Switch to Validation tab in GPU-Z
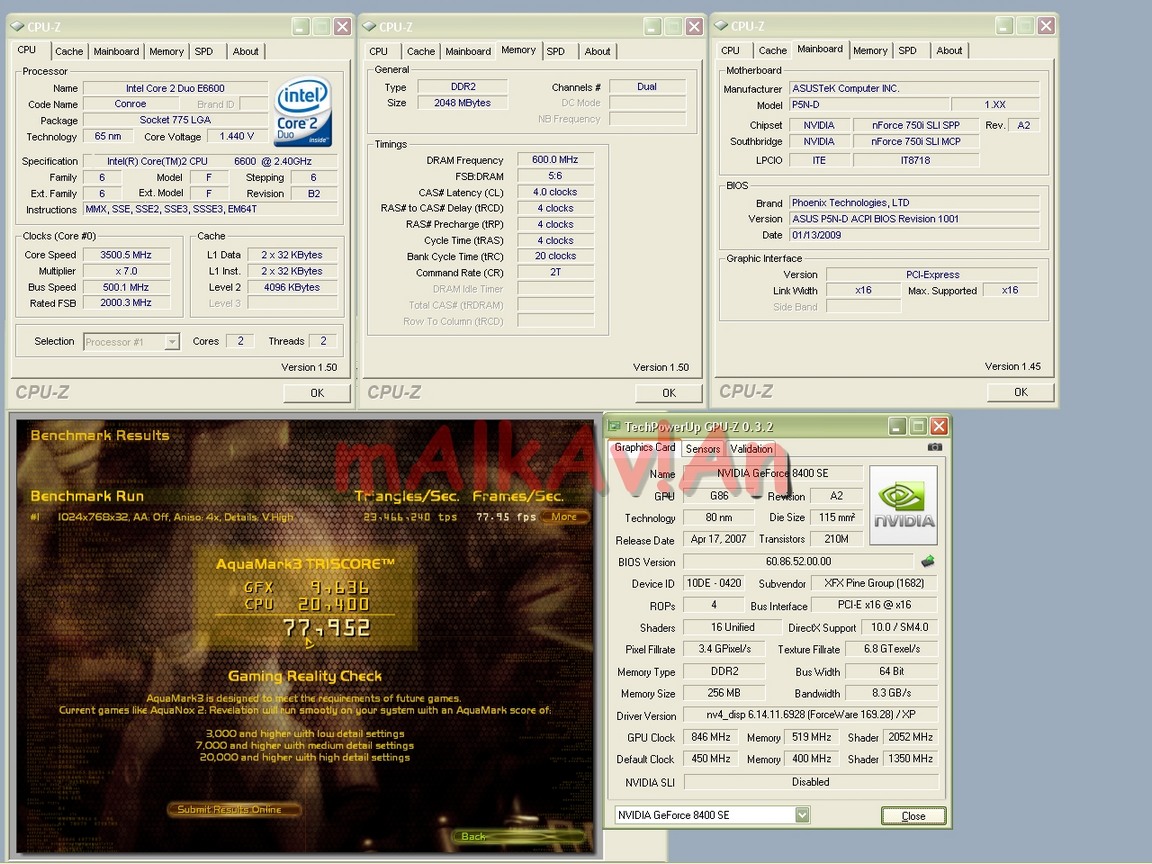 pyautogui.click(x=751, y=449)
